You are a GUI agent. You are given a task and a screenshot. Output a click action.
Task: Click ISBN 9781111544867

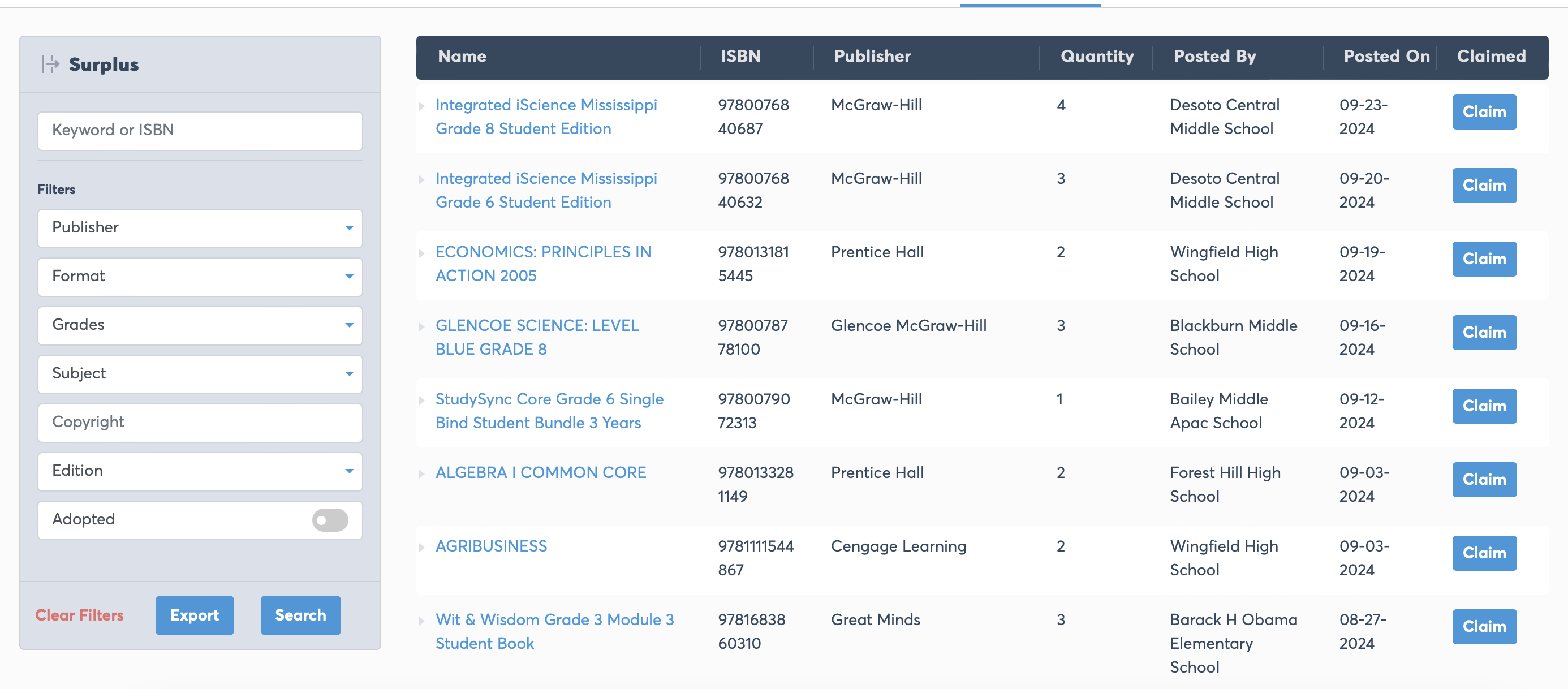click(x=755, y=559)
